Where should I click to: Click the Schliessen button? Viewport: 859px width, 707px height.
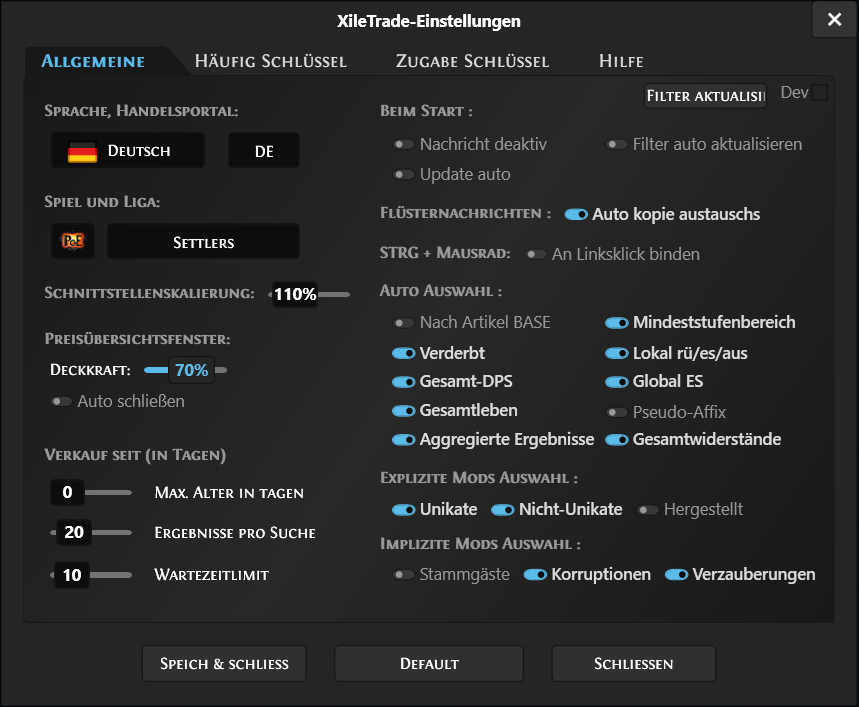click(x=634, y=664)
